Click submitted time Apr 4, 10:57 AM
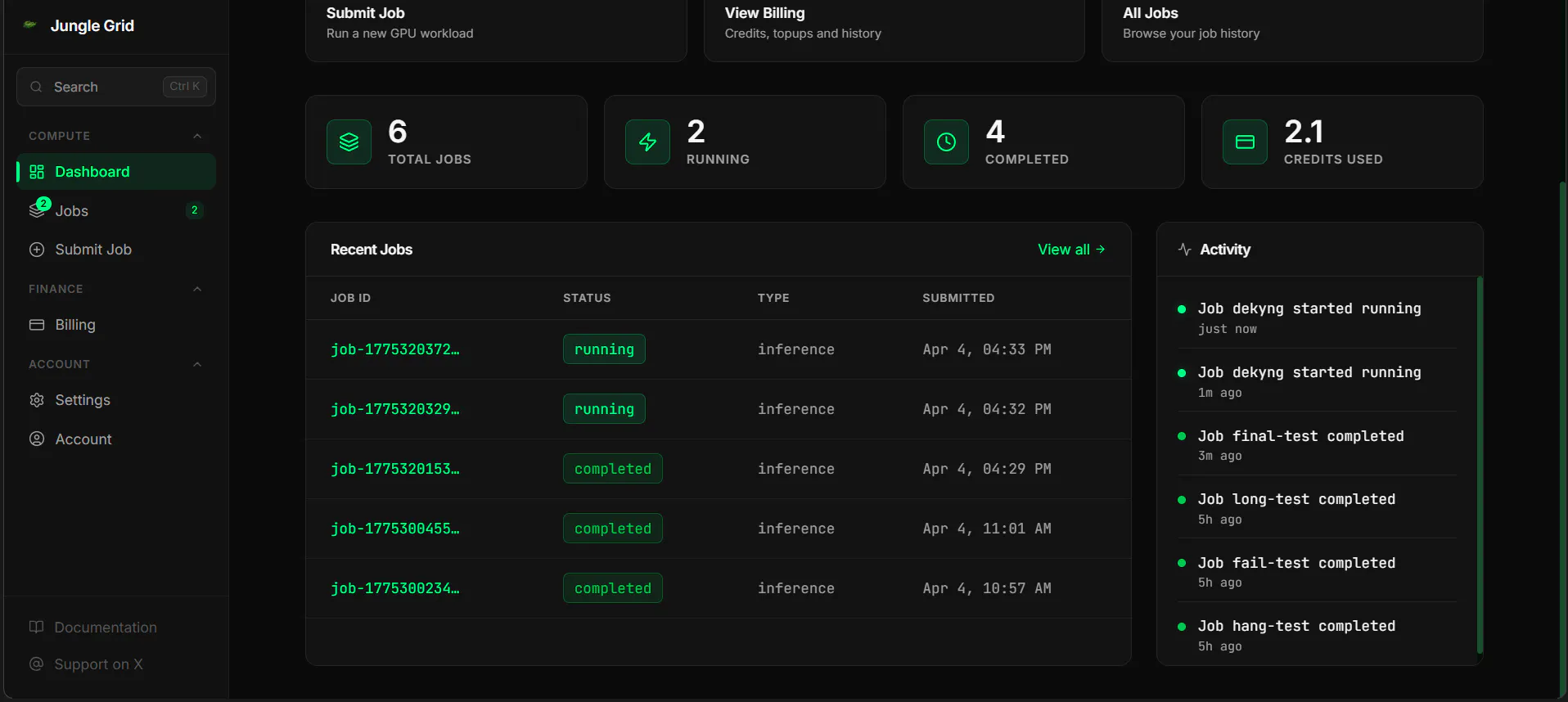This screenshot has height=702, width=1568. [x=987, y=588]
